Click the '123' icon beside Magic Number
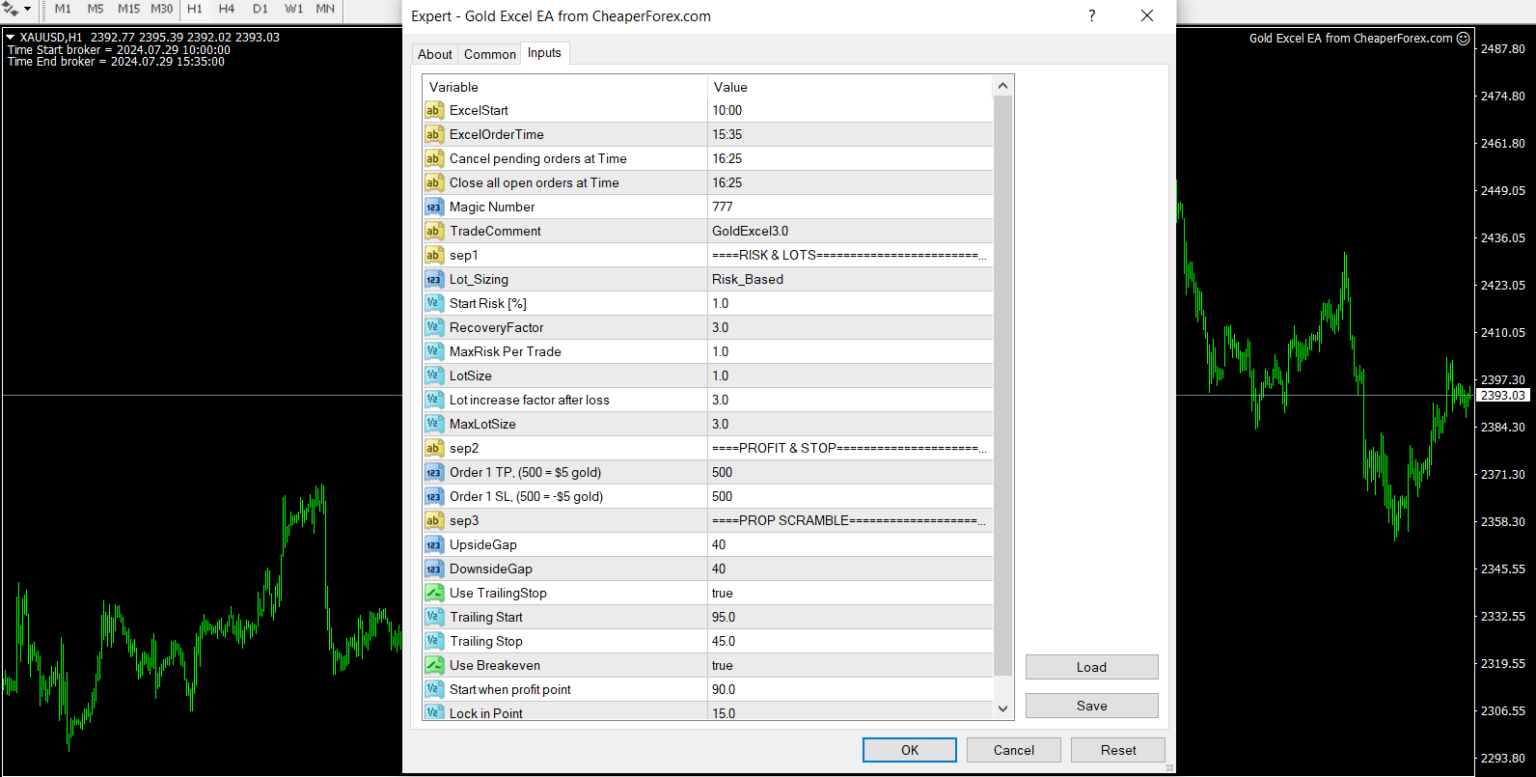The image size is (1536, 777). (x=434, y=207)
